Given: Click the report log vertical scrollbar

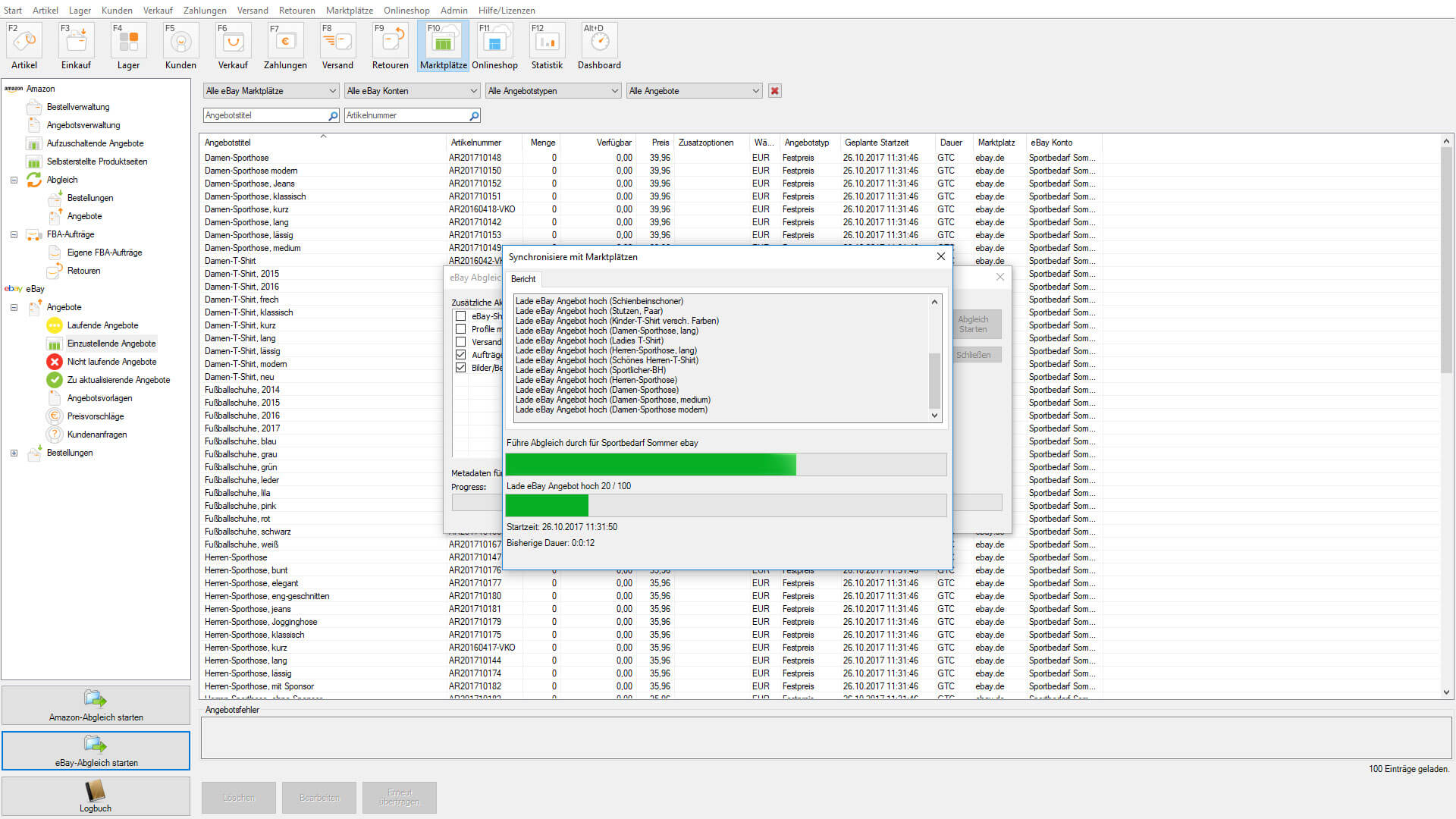Looking at the screenshot, I should point(934,379).
